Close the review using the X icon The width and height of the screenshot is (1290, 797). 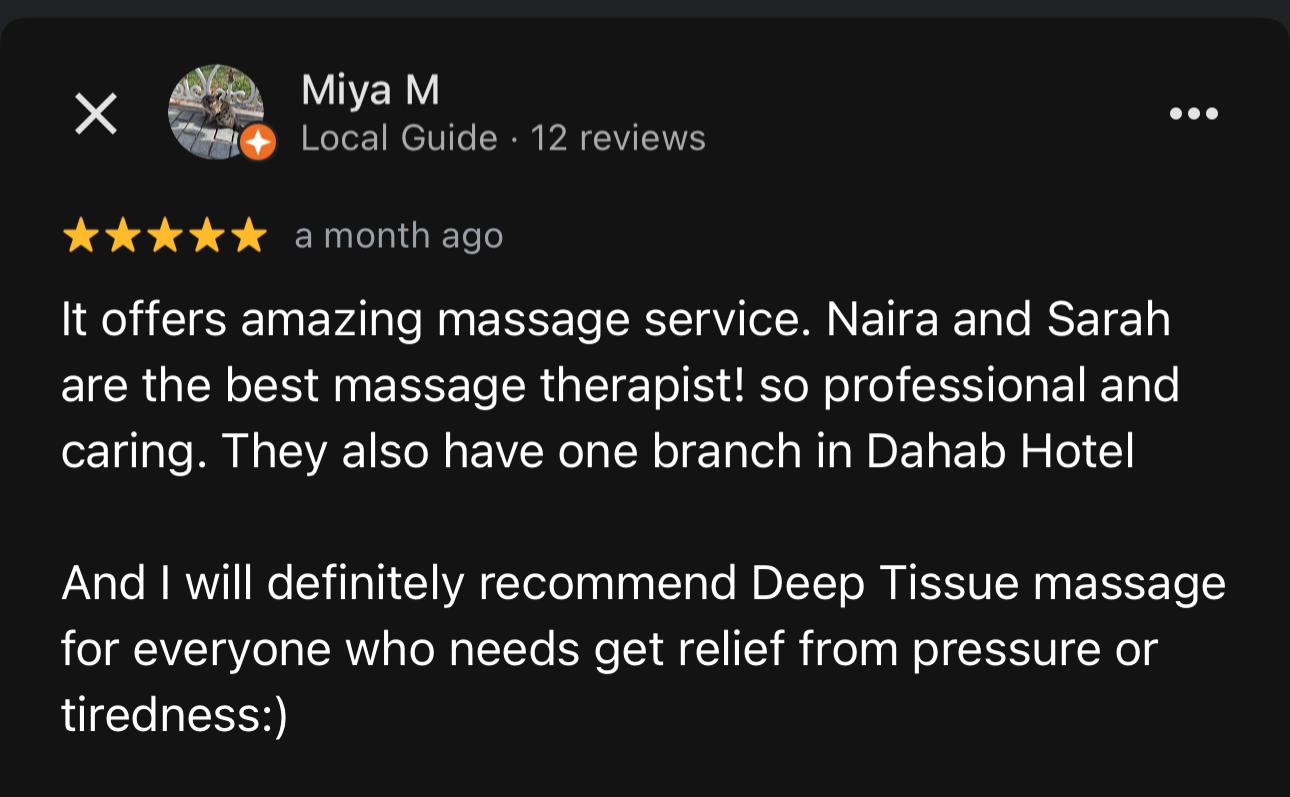coord(96,113)
